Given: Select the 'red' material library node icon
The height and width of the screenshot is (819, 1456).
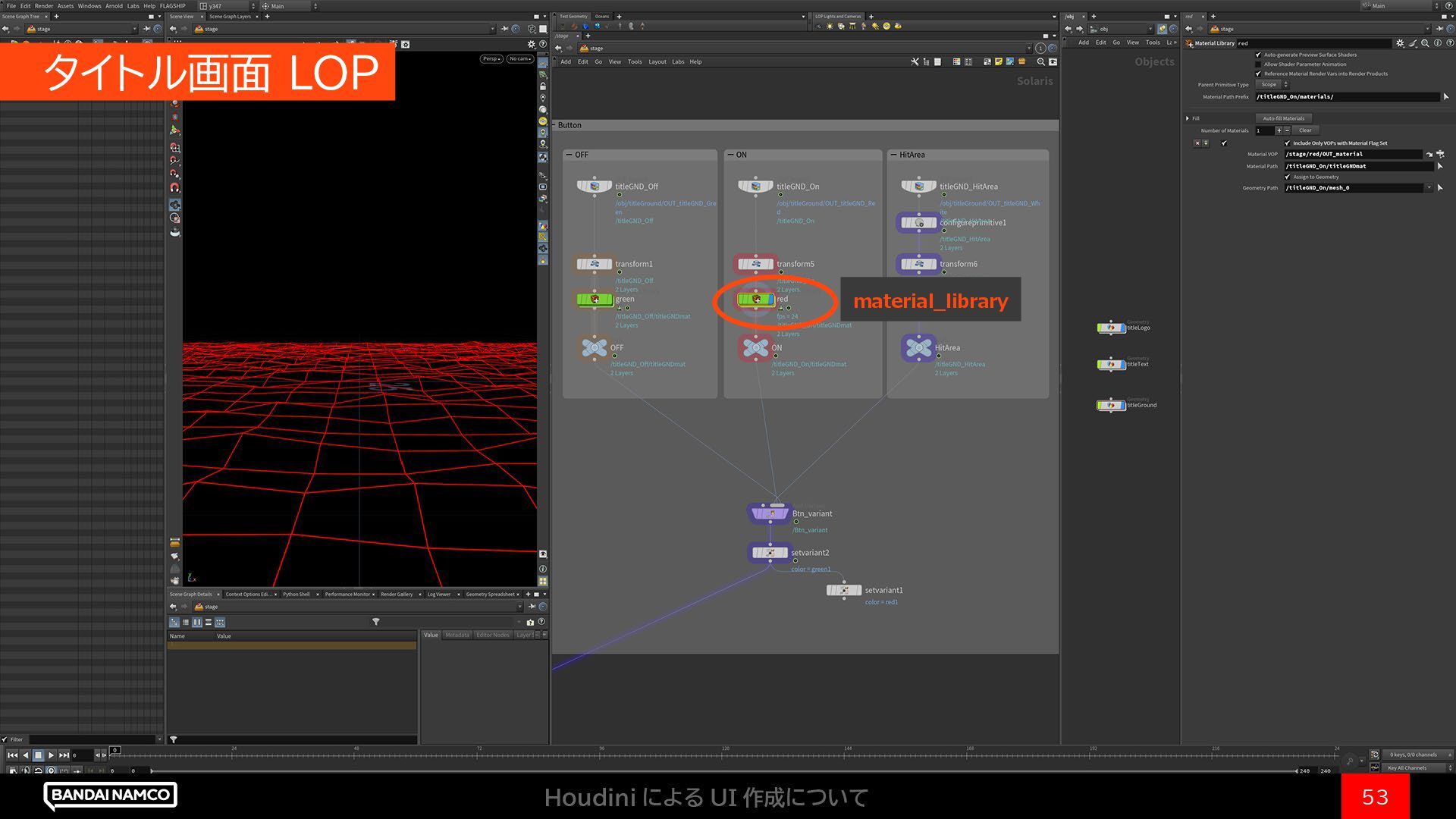Looking at the screenshot, I should click(x=755, y=300).
